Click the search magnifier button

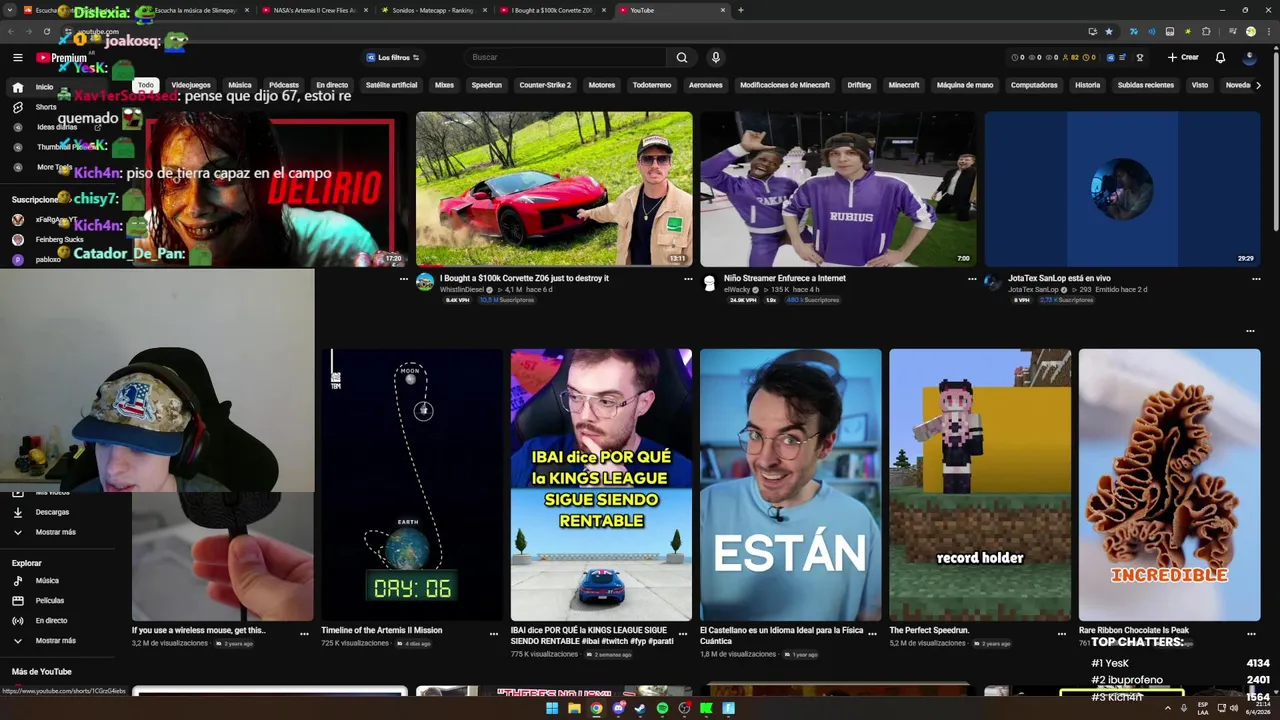click(x=682, y=57)
